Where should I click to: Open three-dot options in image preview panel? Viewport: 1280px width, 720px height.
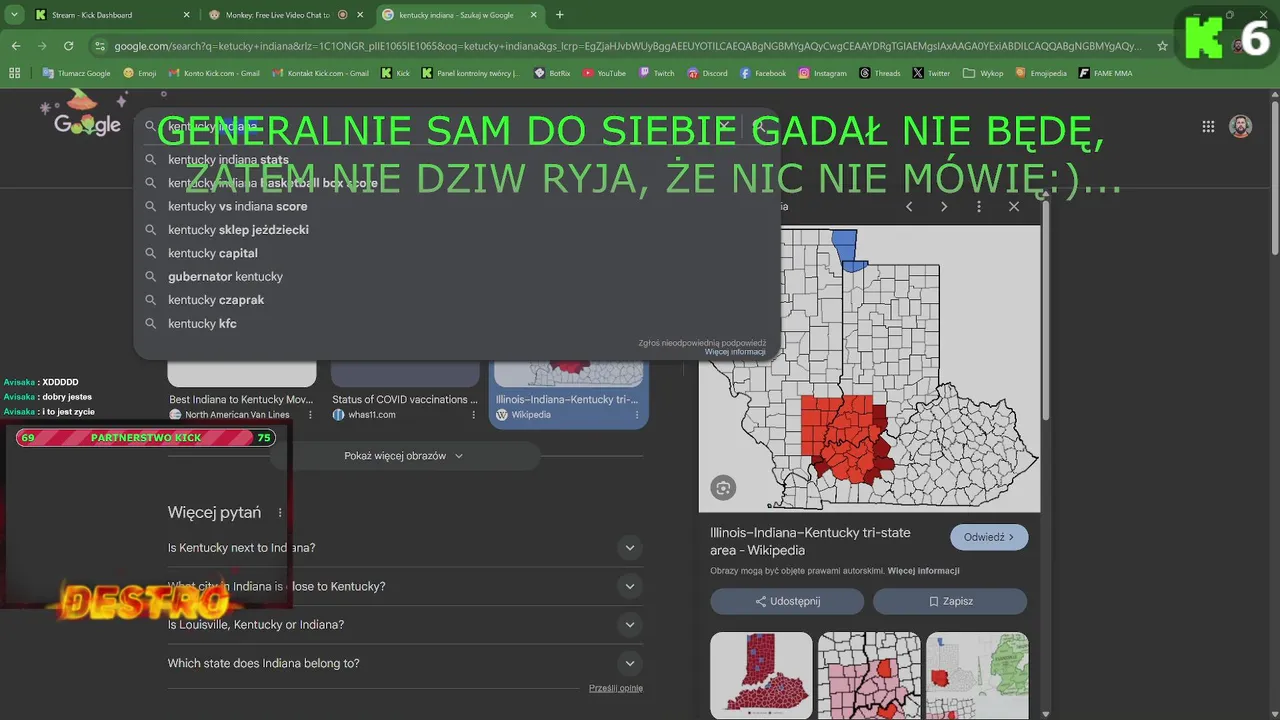tap(979, 206)
